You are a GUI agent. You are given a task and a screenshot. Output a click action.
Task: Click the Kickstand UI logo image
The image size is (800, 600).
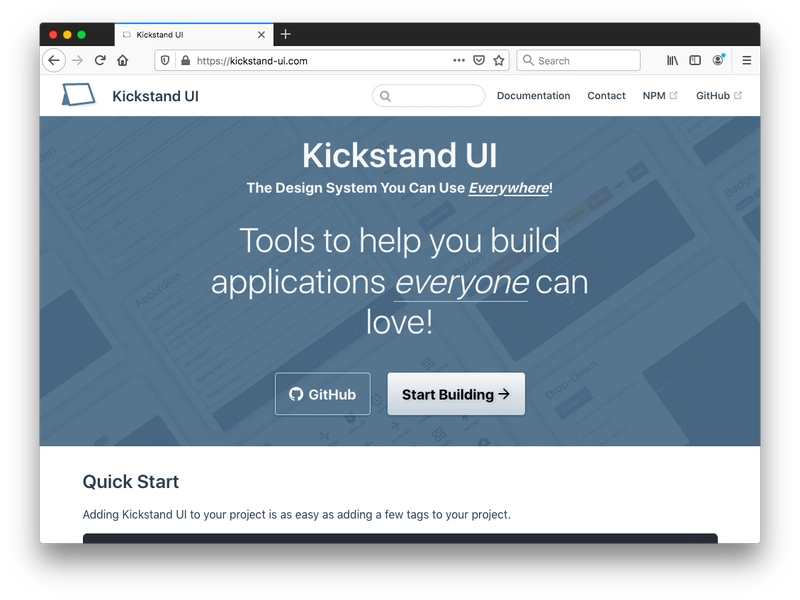pyautogui.click(x=78, y=95)
